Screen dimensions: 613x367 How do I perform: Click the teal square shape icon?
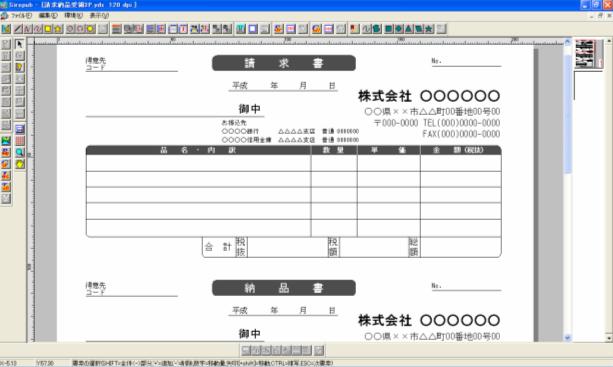(x=388, y=29)
